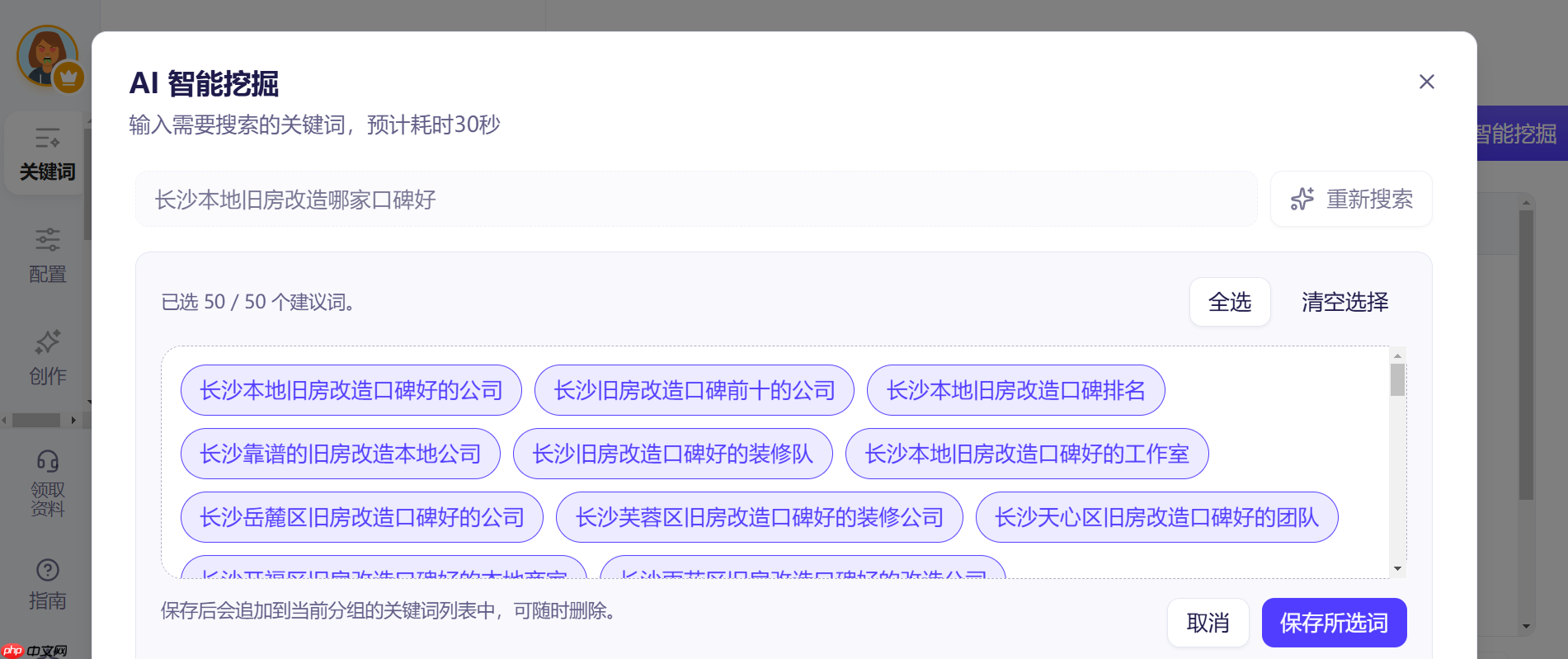Image resolution: width=1568 pixels, height=659 pixels.
Task: Open the 领取资料 headset icon
Action: point(48,460)
